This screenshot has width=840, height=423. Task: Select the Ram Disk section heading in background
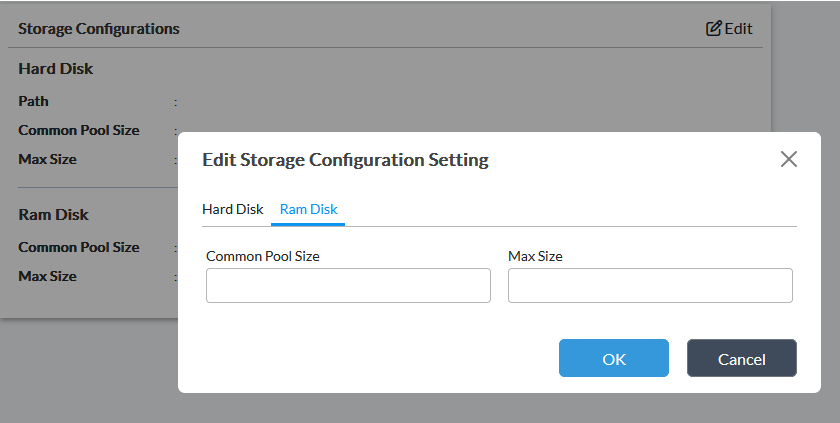click(x=54, y=215)
